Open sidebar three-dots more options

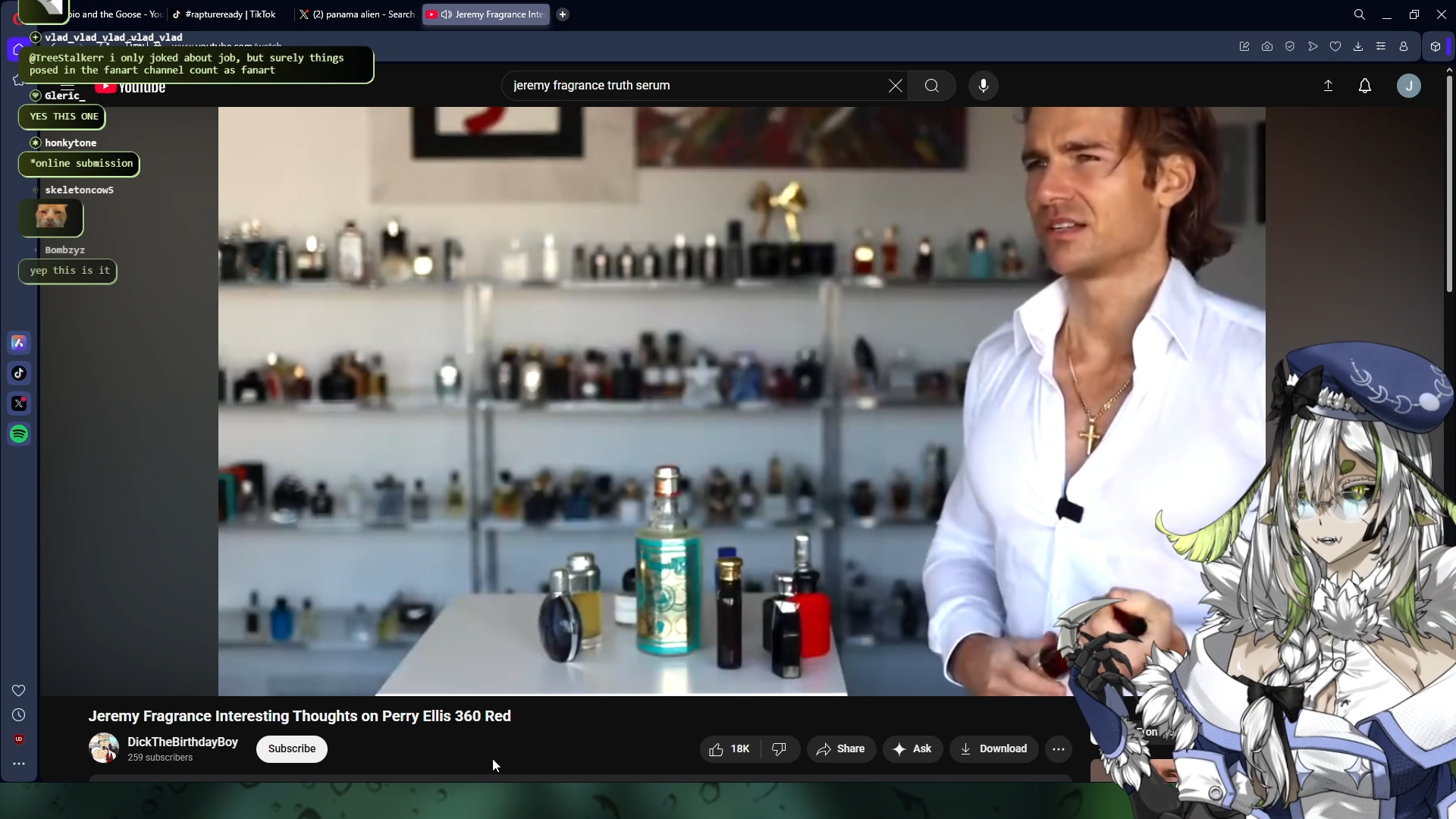click(19, 764)
